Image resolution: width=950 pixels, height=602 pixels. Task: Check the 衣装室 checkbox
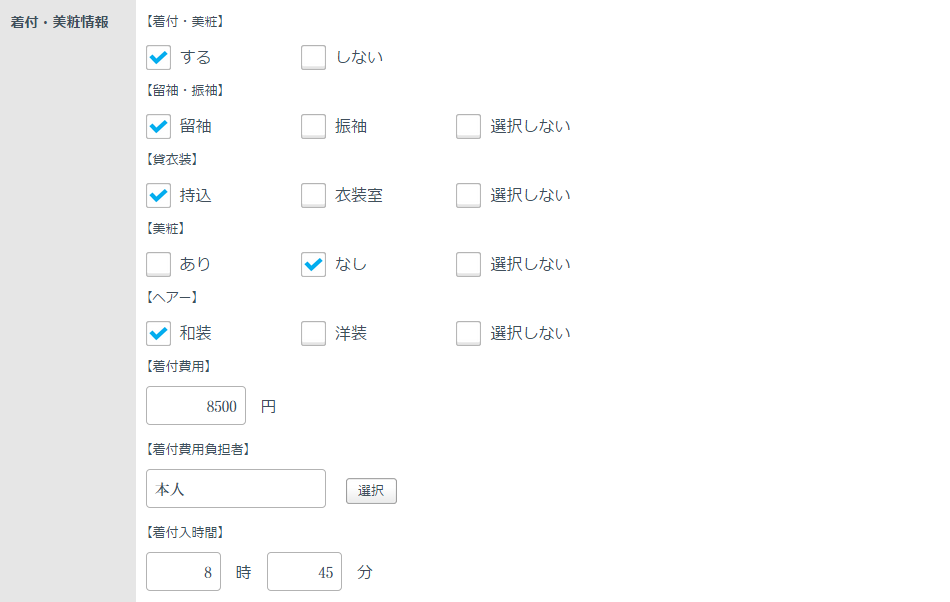313,196
